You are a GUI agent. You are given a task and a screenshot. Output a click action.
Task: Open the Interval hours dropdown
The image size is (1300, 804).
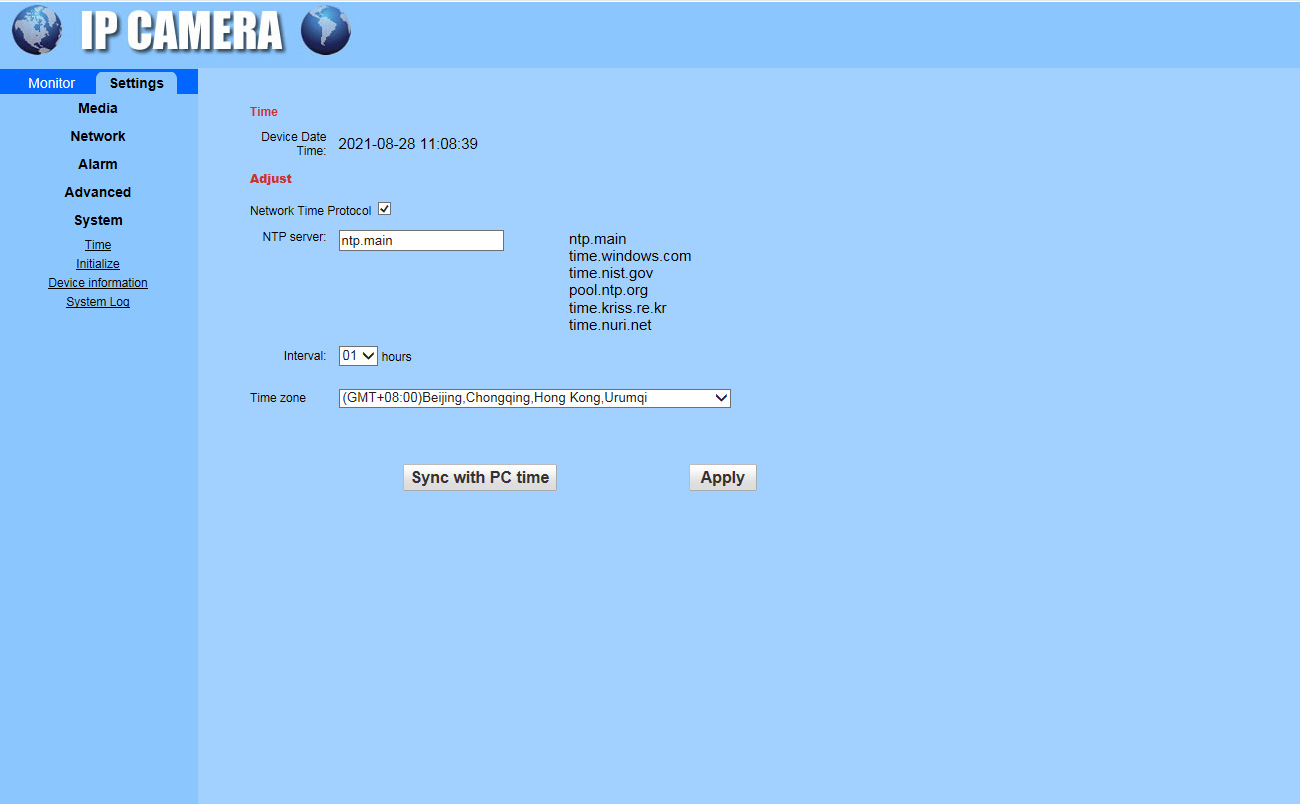coord(358,356)
